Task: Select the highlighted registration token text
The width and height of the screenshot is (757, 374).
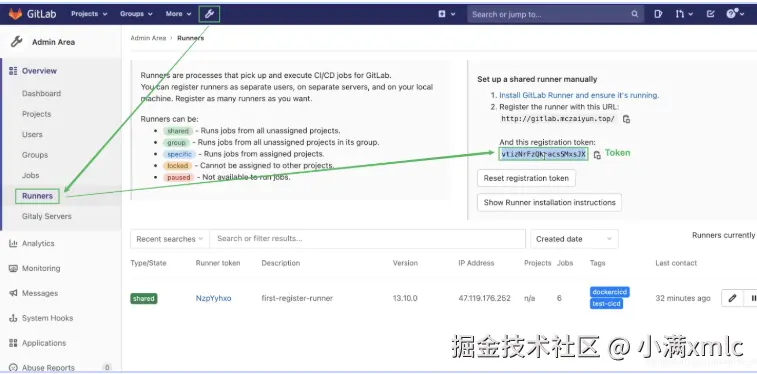Action: [544, 154]
